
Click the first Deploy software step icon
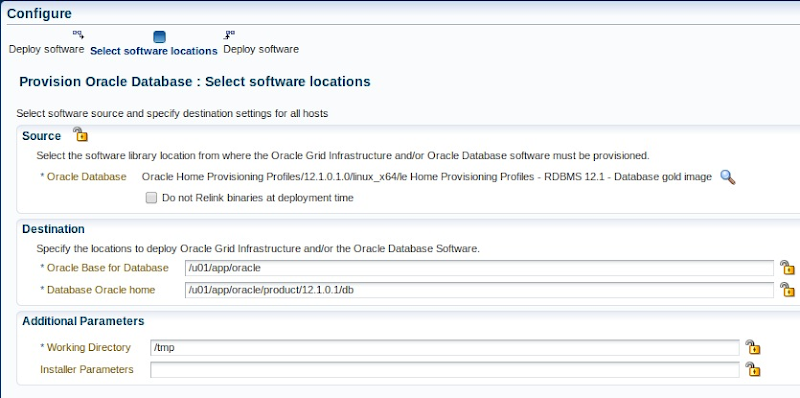click(x=78, y=35)
